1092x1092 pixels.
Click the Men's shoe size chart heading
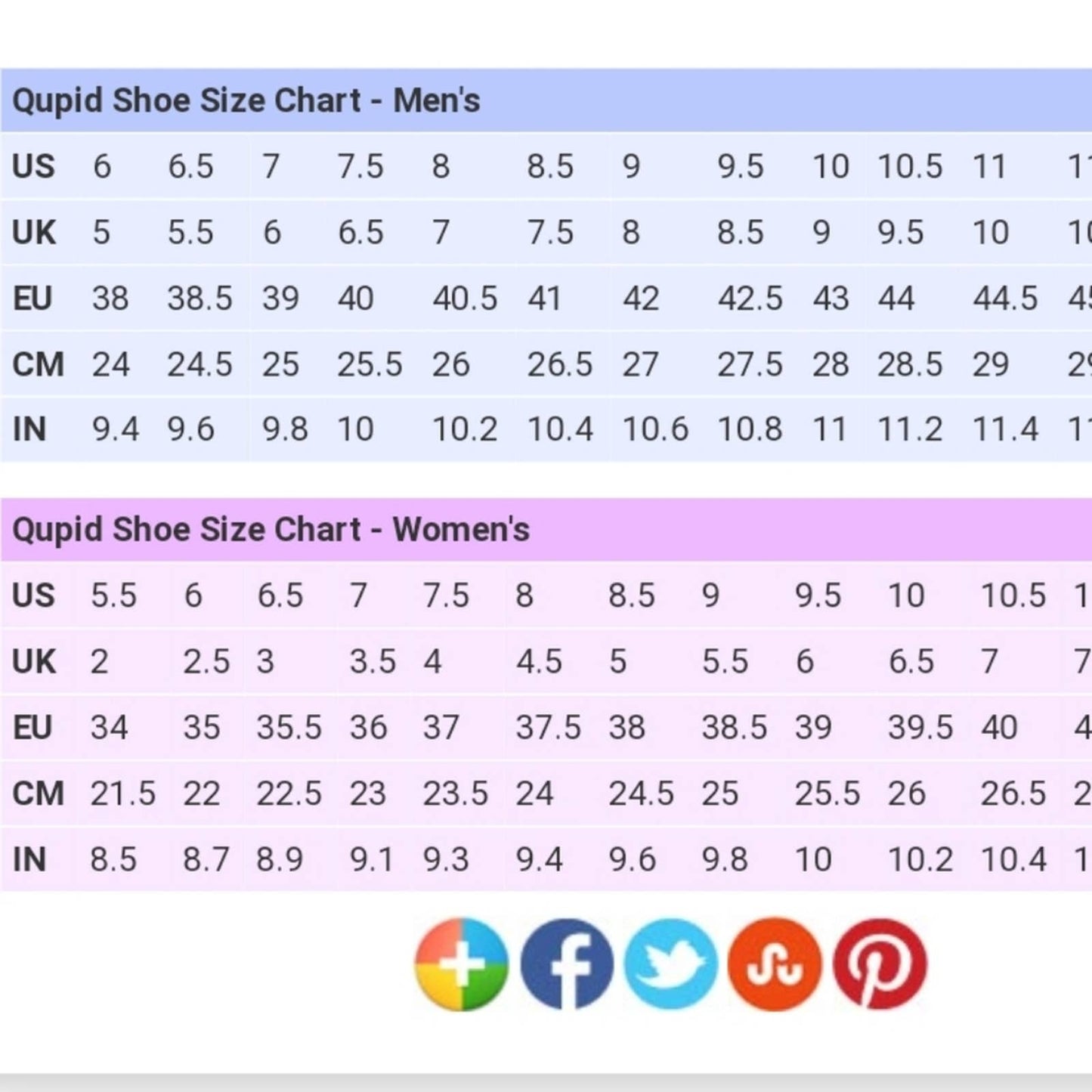(246, 101)
